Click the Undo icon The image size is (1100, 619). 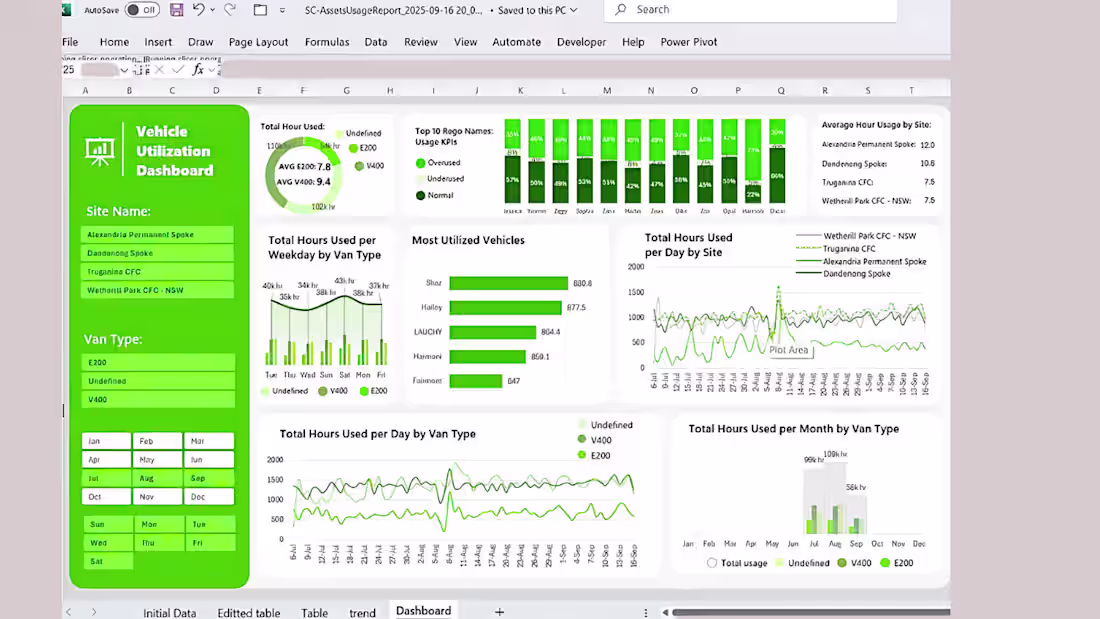[x=198, y=10]
